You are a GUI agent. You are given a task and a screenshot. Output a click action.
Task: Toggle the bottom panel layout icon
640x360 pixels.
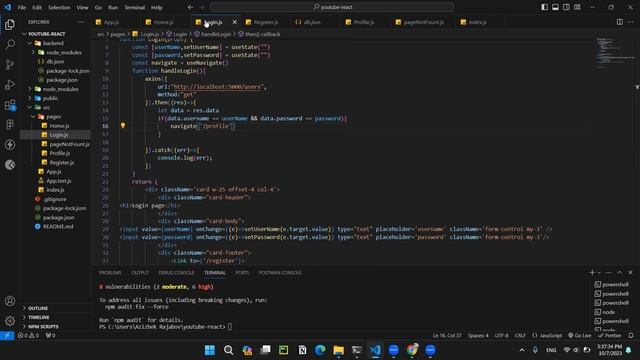pos(556,7)
